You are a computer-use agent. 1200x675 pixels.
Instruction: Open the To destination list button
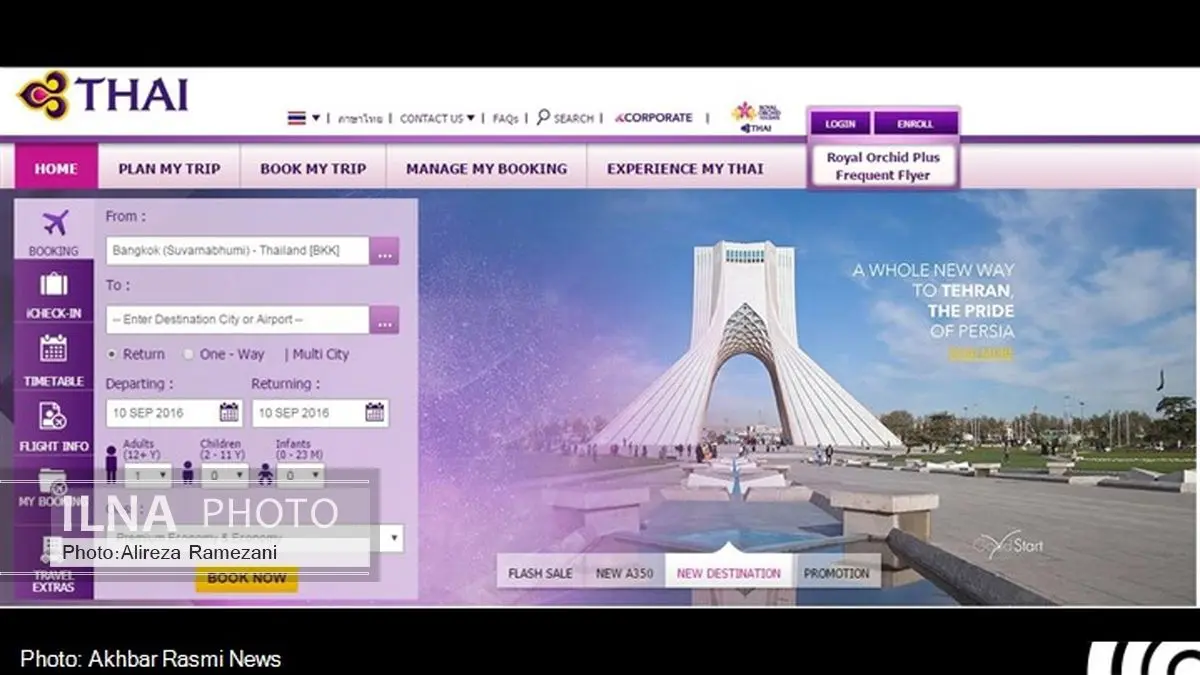pos(385,320)
